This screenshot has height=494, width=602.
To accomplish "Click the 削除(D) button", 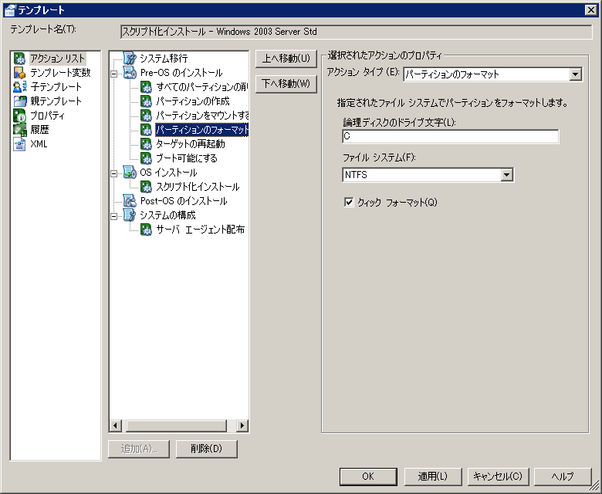I will (207, 449).
